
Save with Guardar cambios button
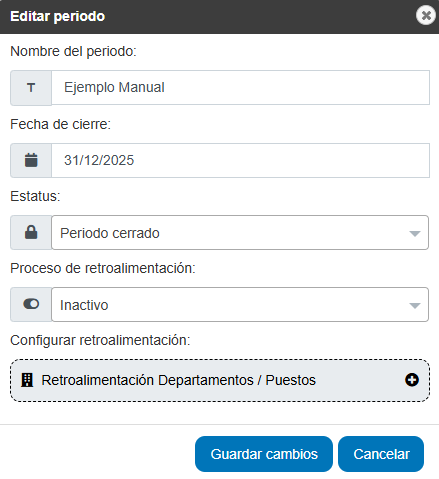click(x=264, y=454)
